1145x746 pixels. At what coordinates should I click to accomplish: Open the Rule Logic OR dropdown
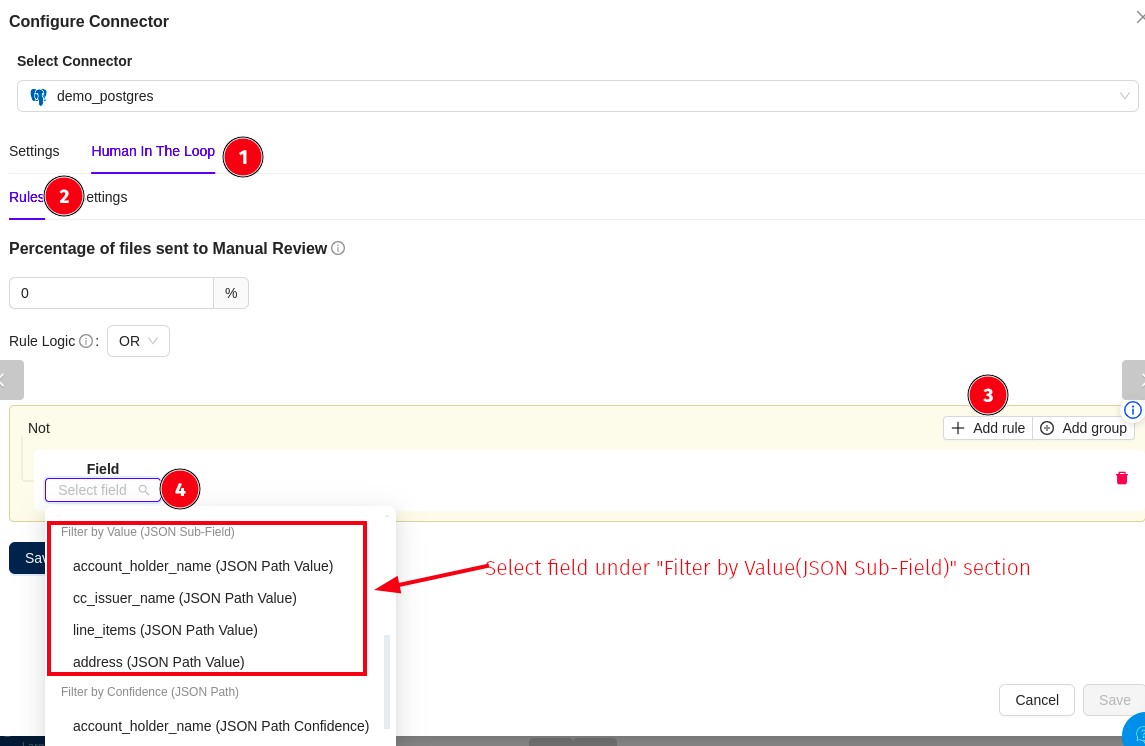coord(138,341)
